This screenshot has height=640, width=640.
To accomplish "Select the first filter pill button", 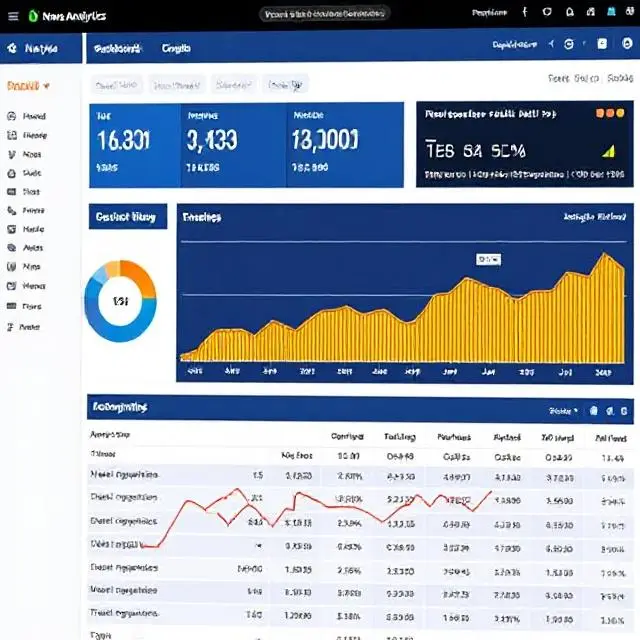I will click(115, 85).
